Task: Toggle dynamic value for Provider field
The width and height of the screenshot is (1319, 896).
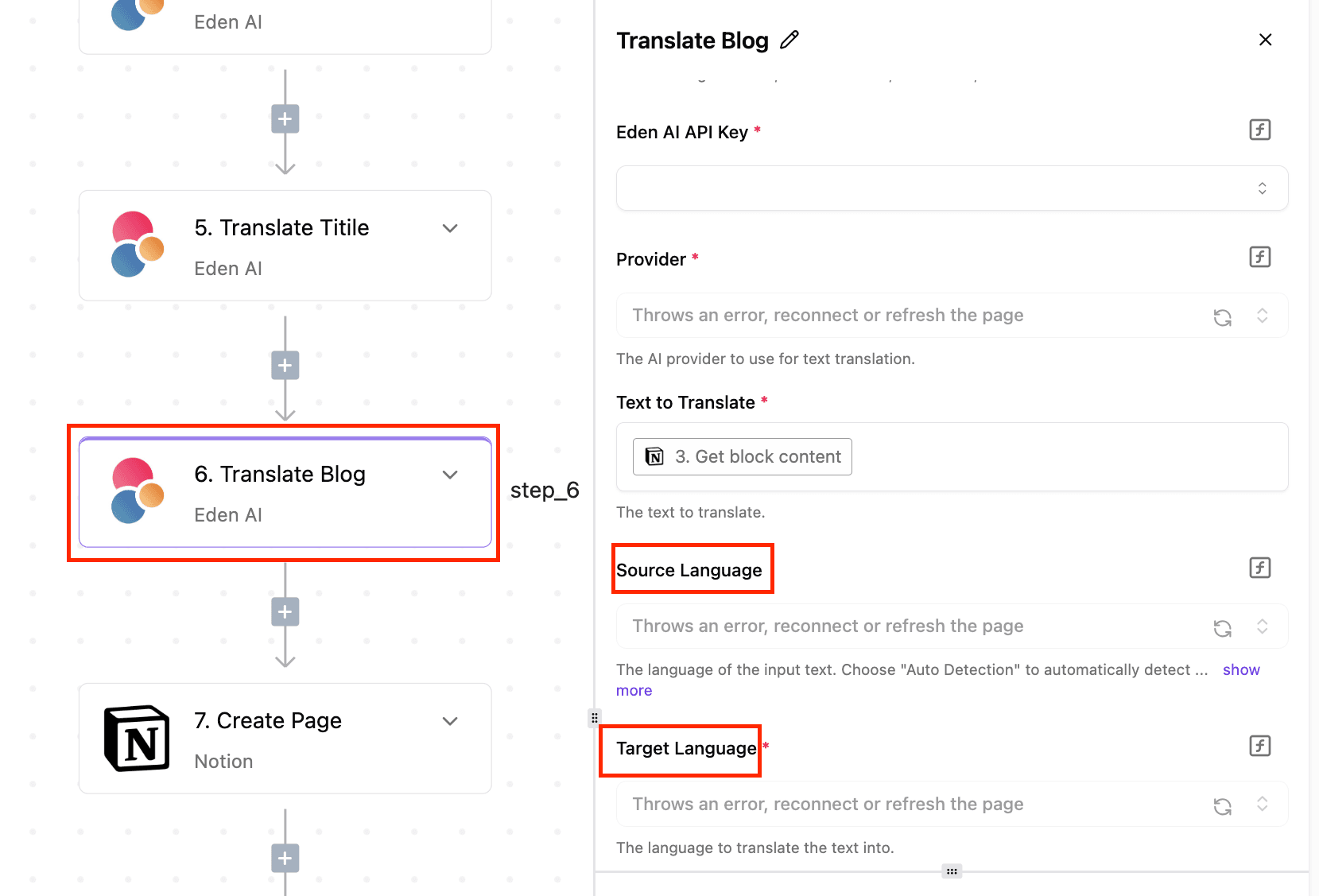Action: (x=1259, y=257)
